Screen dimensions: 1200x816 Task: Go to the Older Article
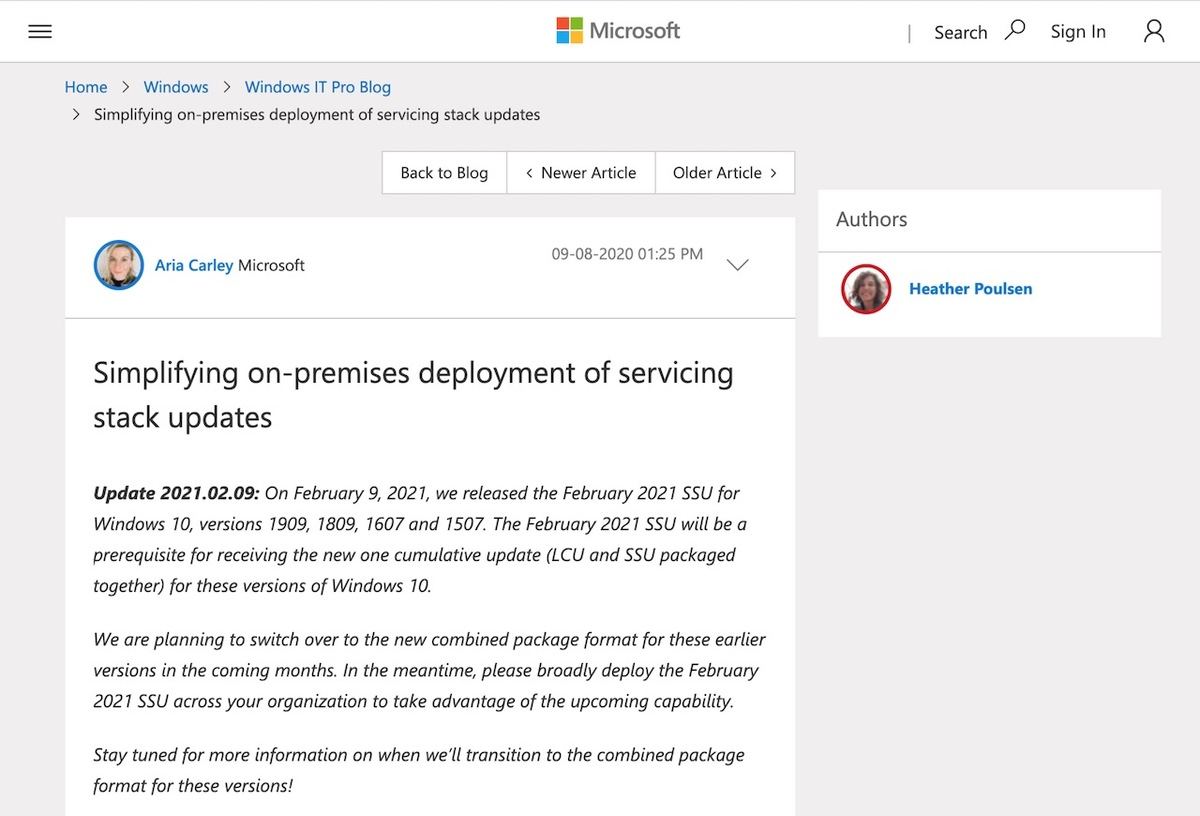(725, 172)
